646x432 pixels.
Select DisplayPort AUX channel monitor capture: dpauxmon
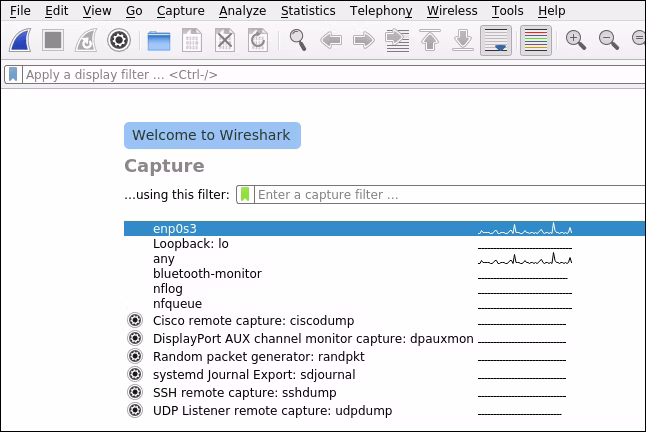385,339
